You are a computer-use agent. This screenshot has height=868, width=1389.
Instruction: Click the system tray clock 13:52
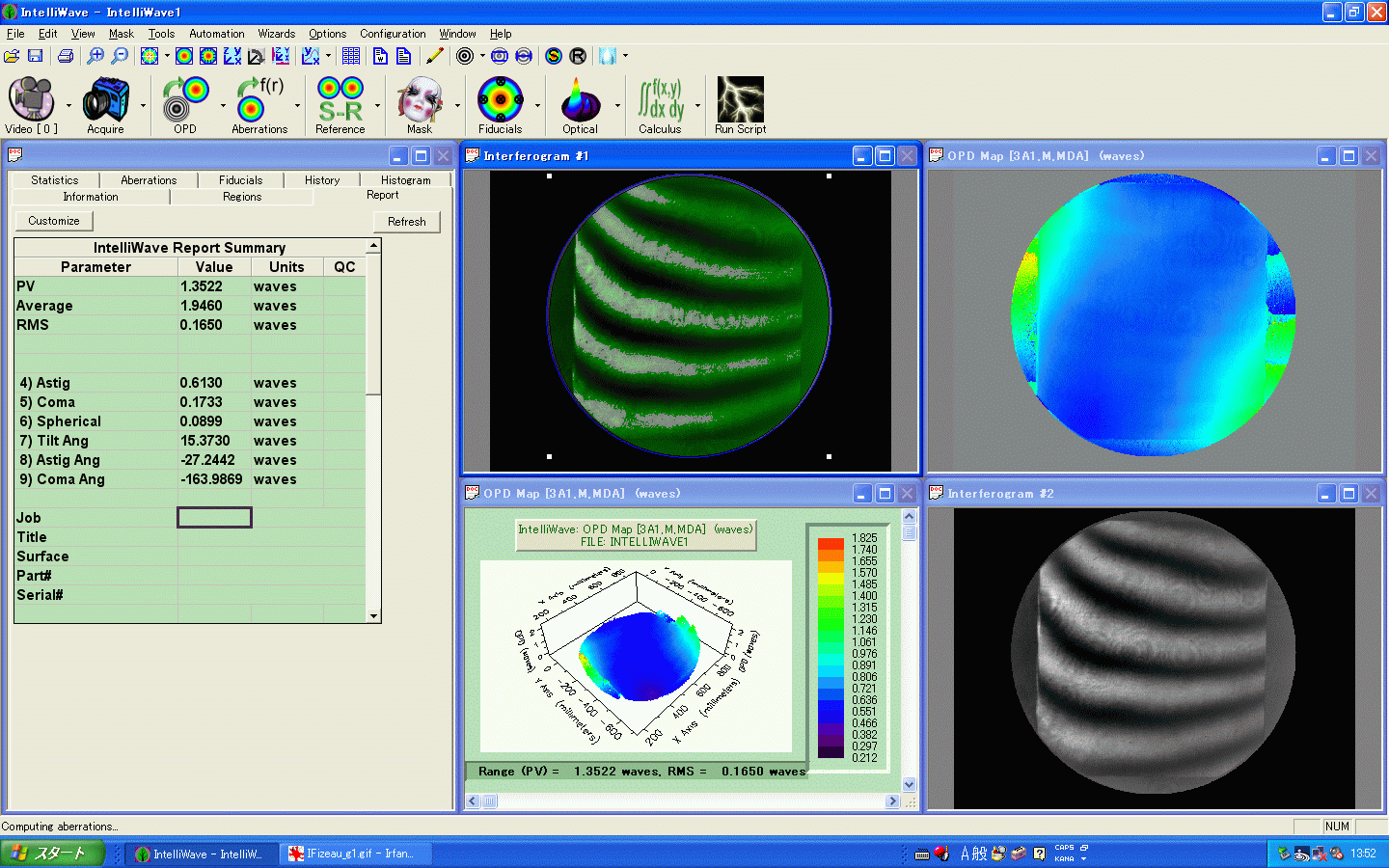pos(1363,854)
